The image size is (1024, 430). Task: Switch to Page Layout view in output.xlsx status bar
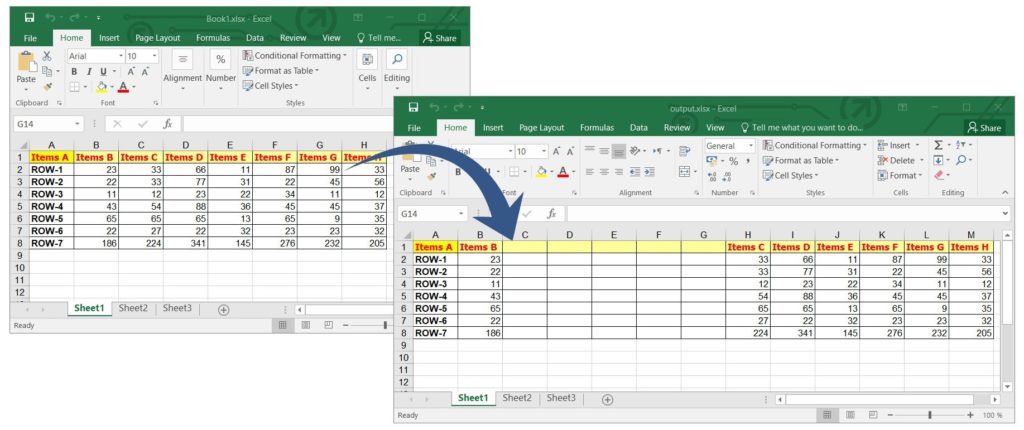(x=849, y=415)
